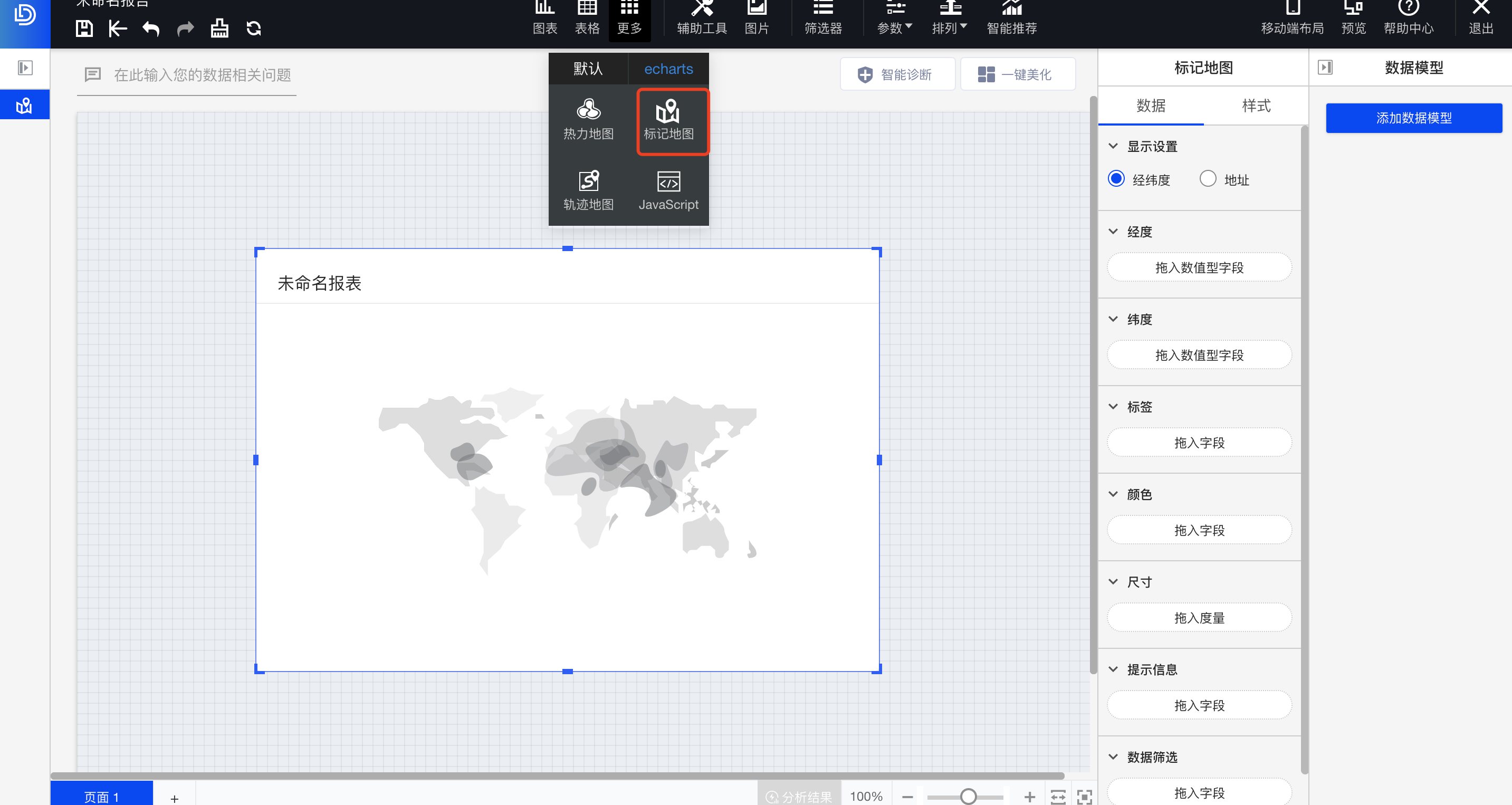Switch to the 默认 tab in popup
This screenshot has height=805, width=1512.
click(x=588, y=69)
